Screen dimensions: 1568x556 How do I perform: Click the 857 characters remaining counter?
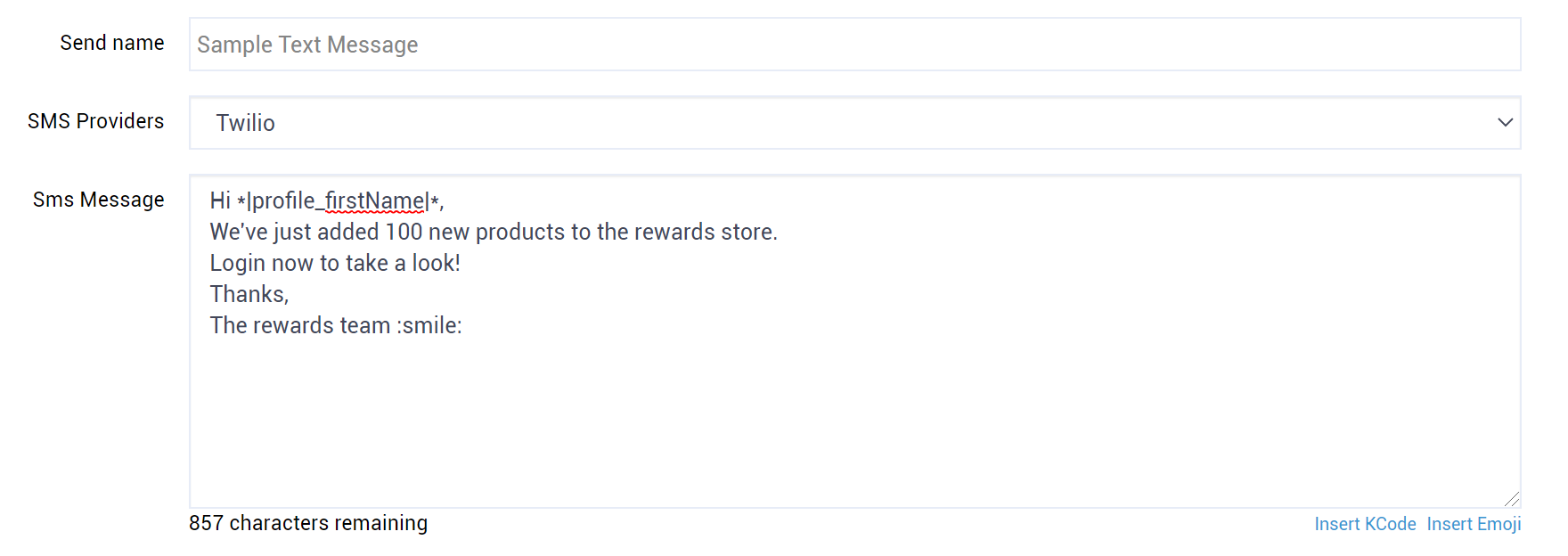coord(308,523)
